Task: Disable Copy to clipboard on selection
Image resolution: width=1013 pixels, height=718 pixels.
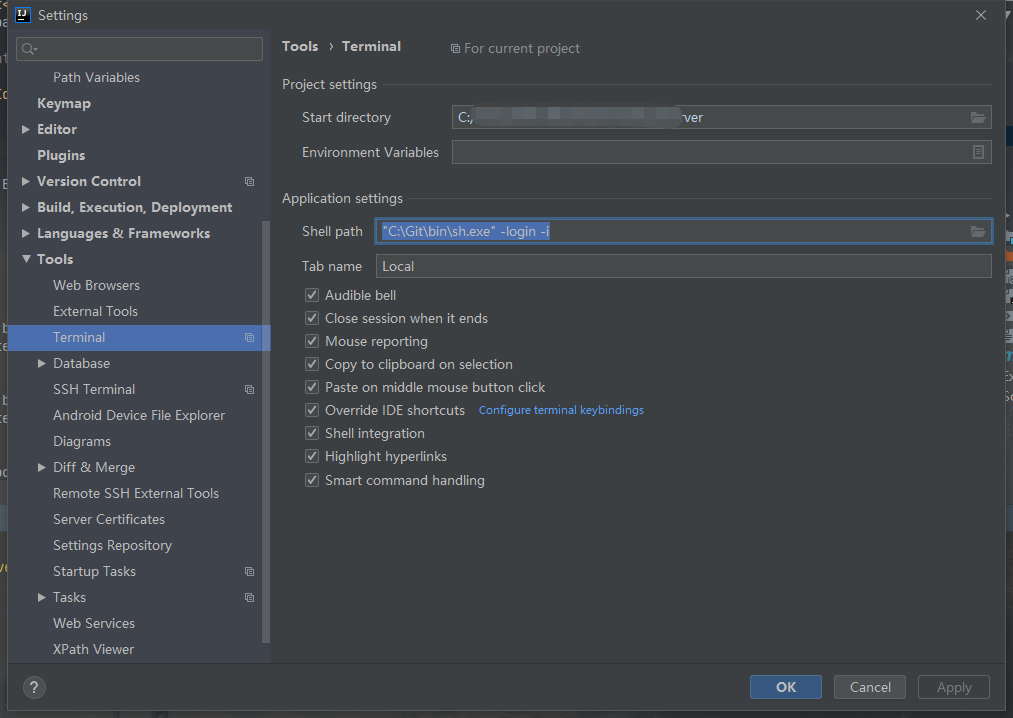Action: tap(312, 364)
